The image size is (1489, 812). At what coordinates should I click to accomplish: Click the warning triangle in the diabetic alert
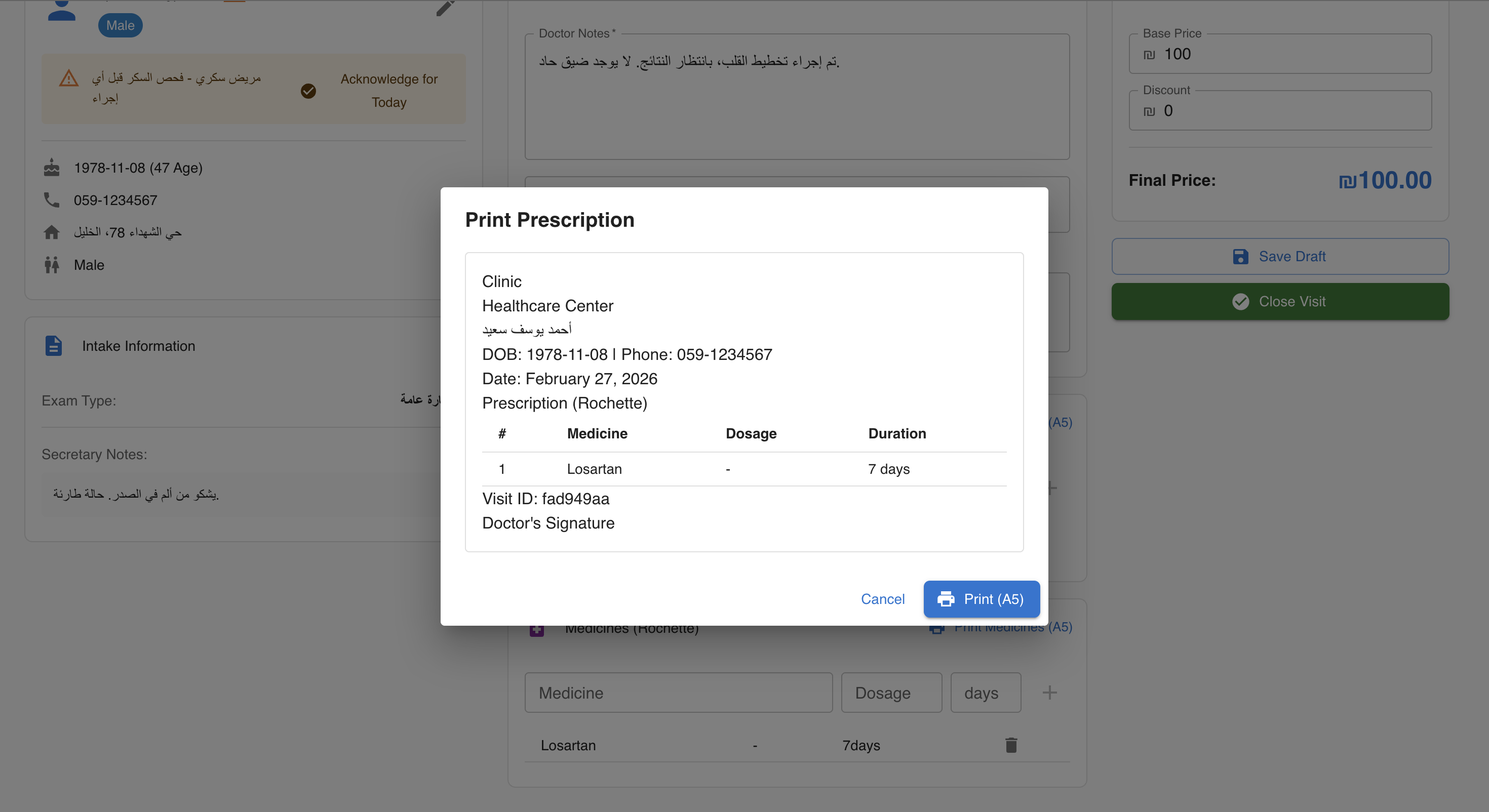[68, 78]
